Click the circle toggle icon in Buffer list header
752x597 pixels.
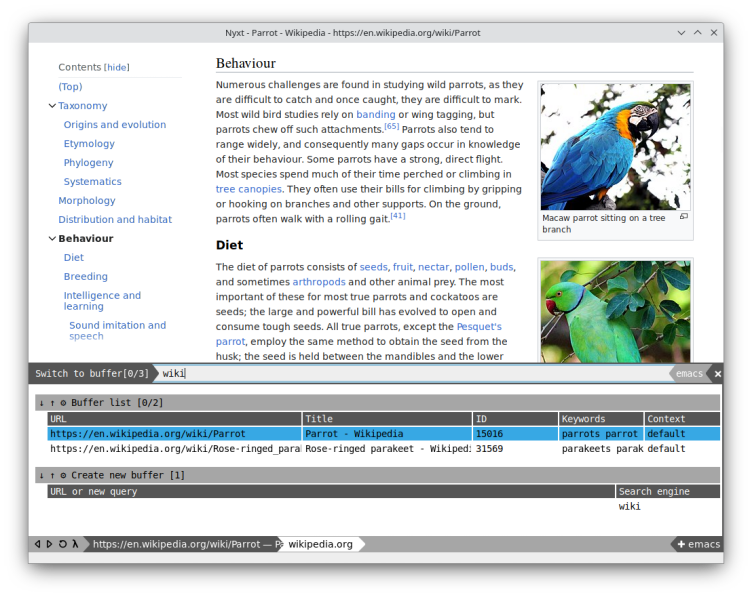pyautogui.click(x=63, y=403)
